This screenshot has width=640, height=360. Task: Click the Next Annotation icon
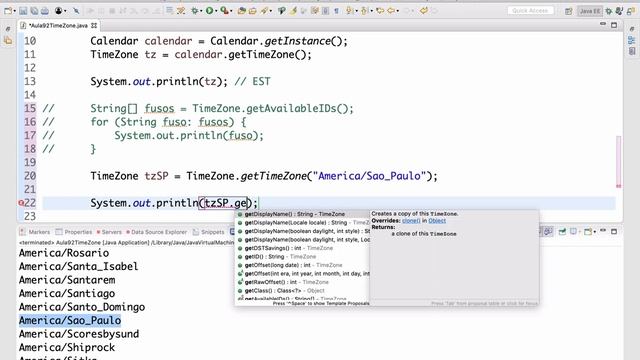click(x=349, y=11)
